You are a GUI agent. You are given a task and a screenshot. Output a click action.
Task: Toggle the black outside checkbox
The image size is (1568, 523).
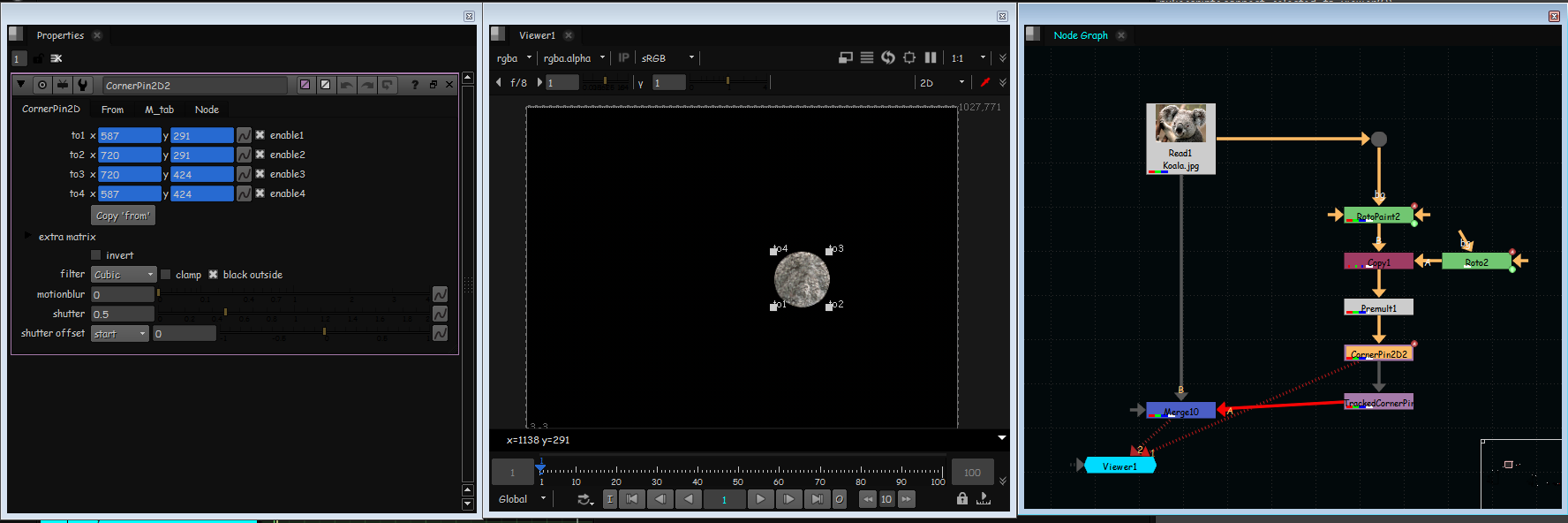coord(213,275)
